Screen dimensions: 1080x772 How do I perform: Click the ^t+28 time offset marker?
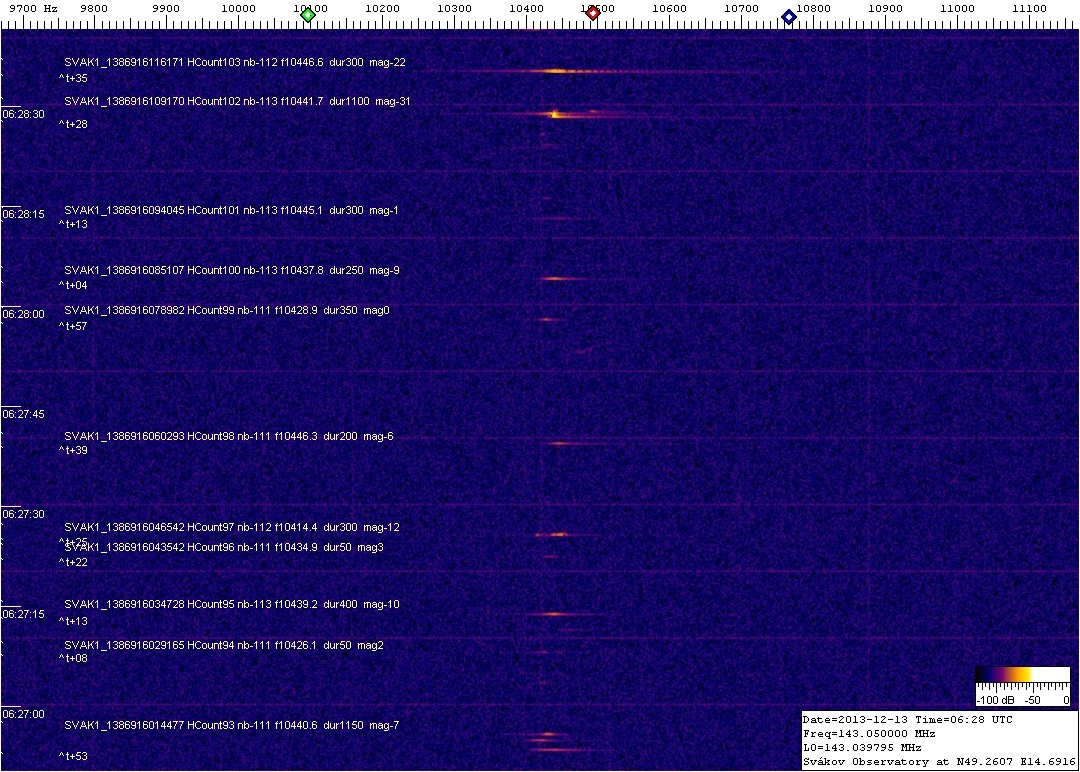(x=73, y=124)
